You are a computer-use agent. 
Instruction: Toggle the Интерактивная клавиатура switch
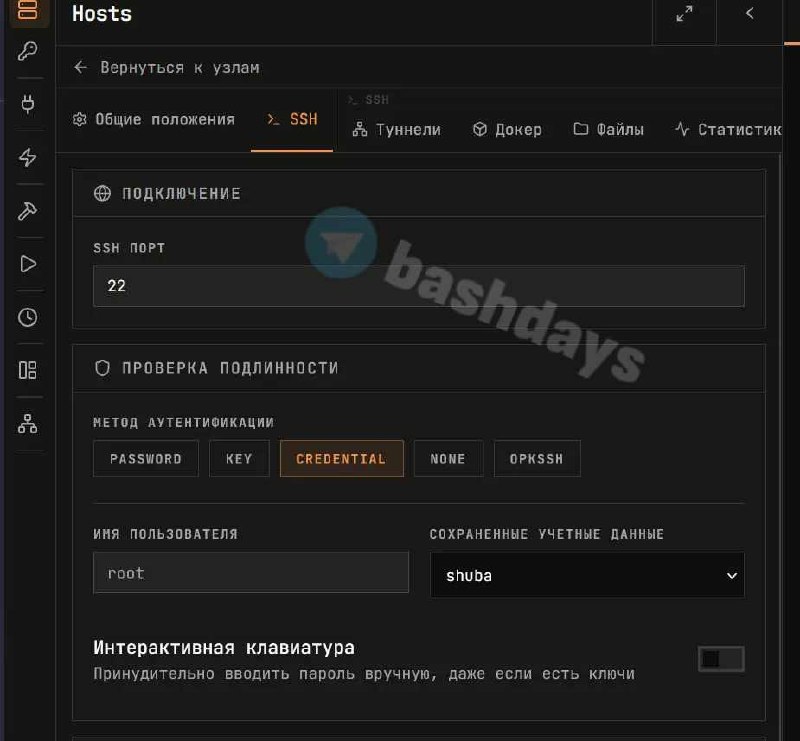pyautogui.click(x=721, y=659)
